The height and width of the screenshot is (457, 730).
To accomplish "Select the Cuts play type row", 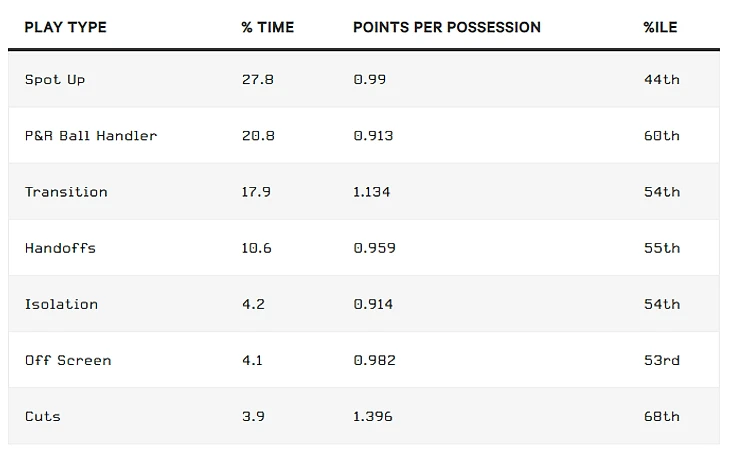I will [43, 415].
